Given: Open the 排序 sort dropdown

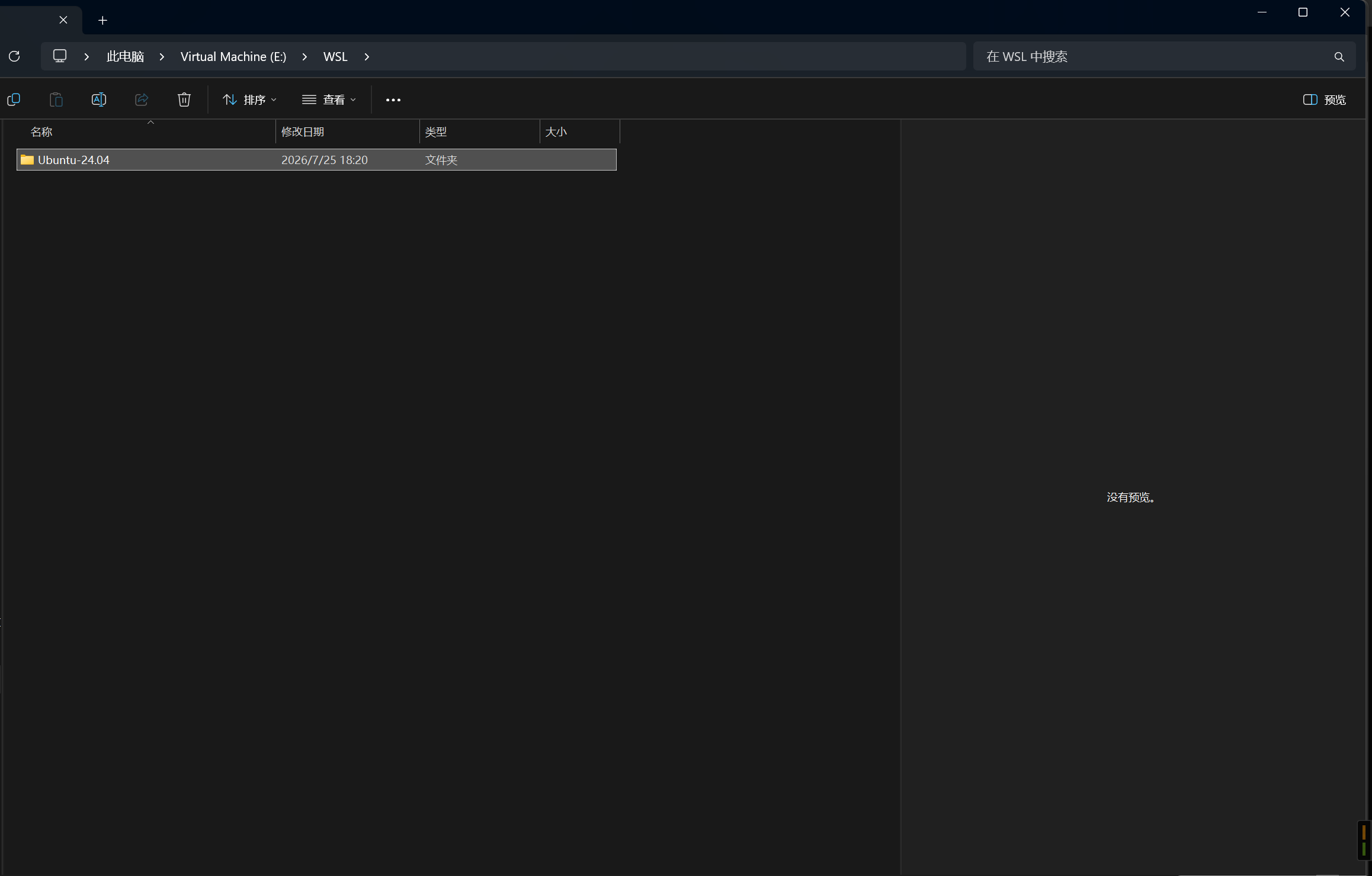Looking at the screenshot, I should [249, 100].
